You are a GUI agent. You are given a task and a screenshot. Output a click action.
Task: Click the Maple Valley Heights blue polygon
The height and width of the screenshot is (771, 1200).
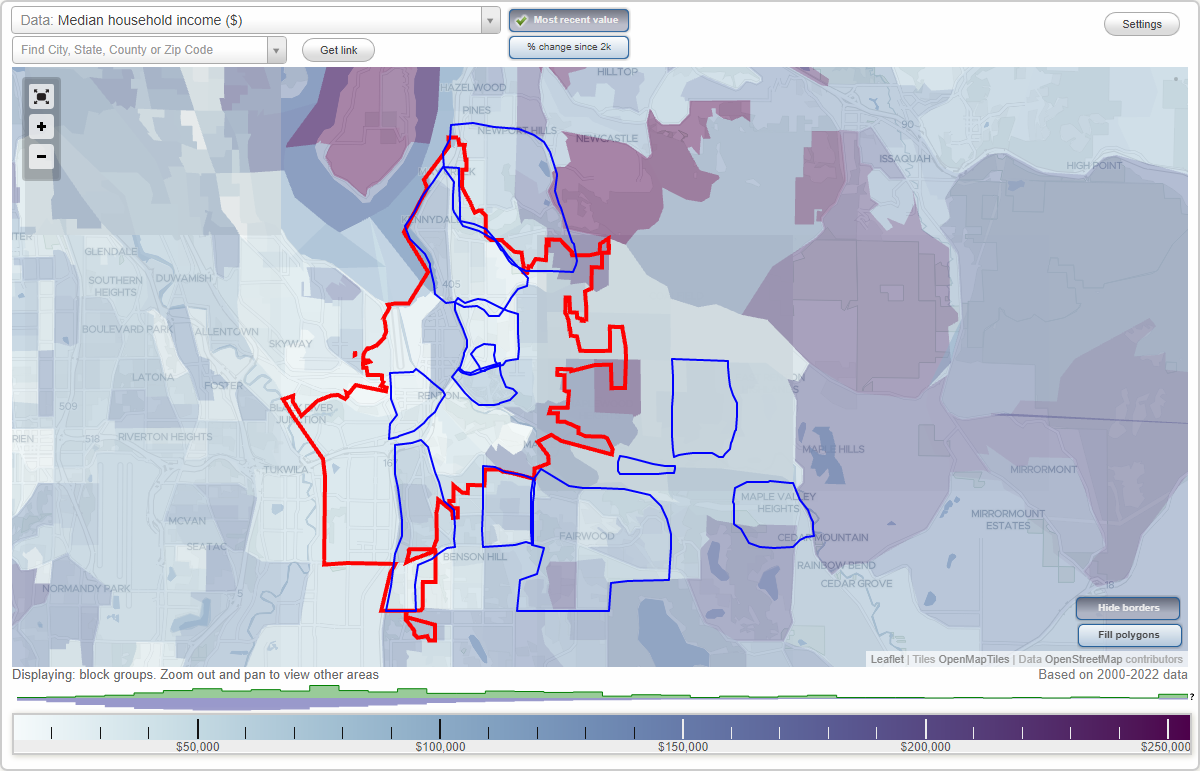(772, 514)
